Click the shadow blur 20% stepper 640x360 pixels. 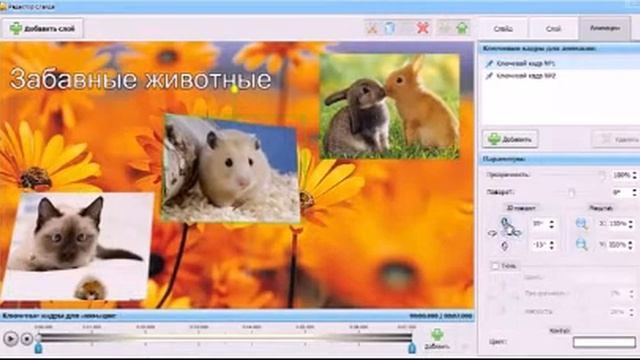(632, 312)
